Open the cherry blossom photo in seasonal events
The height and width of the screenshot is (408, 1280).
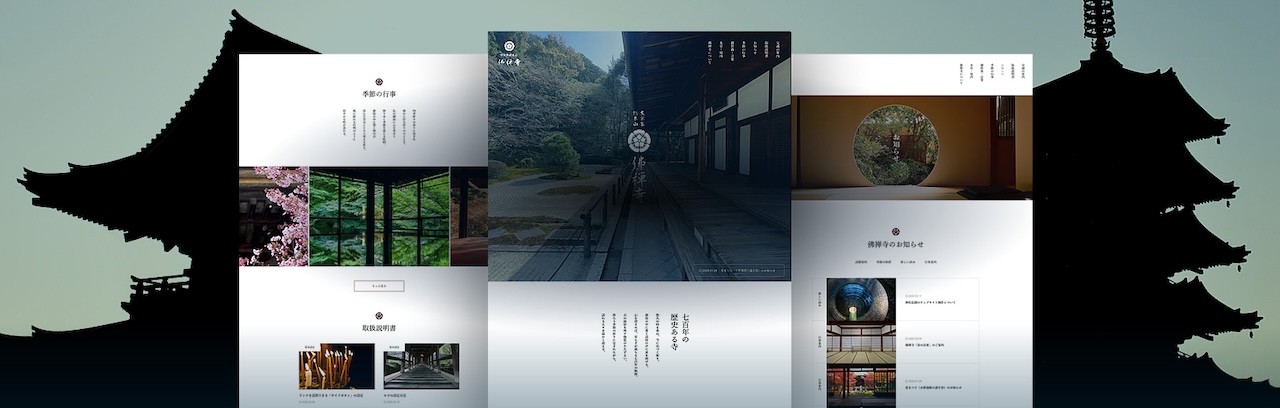coord(273,216)
